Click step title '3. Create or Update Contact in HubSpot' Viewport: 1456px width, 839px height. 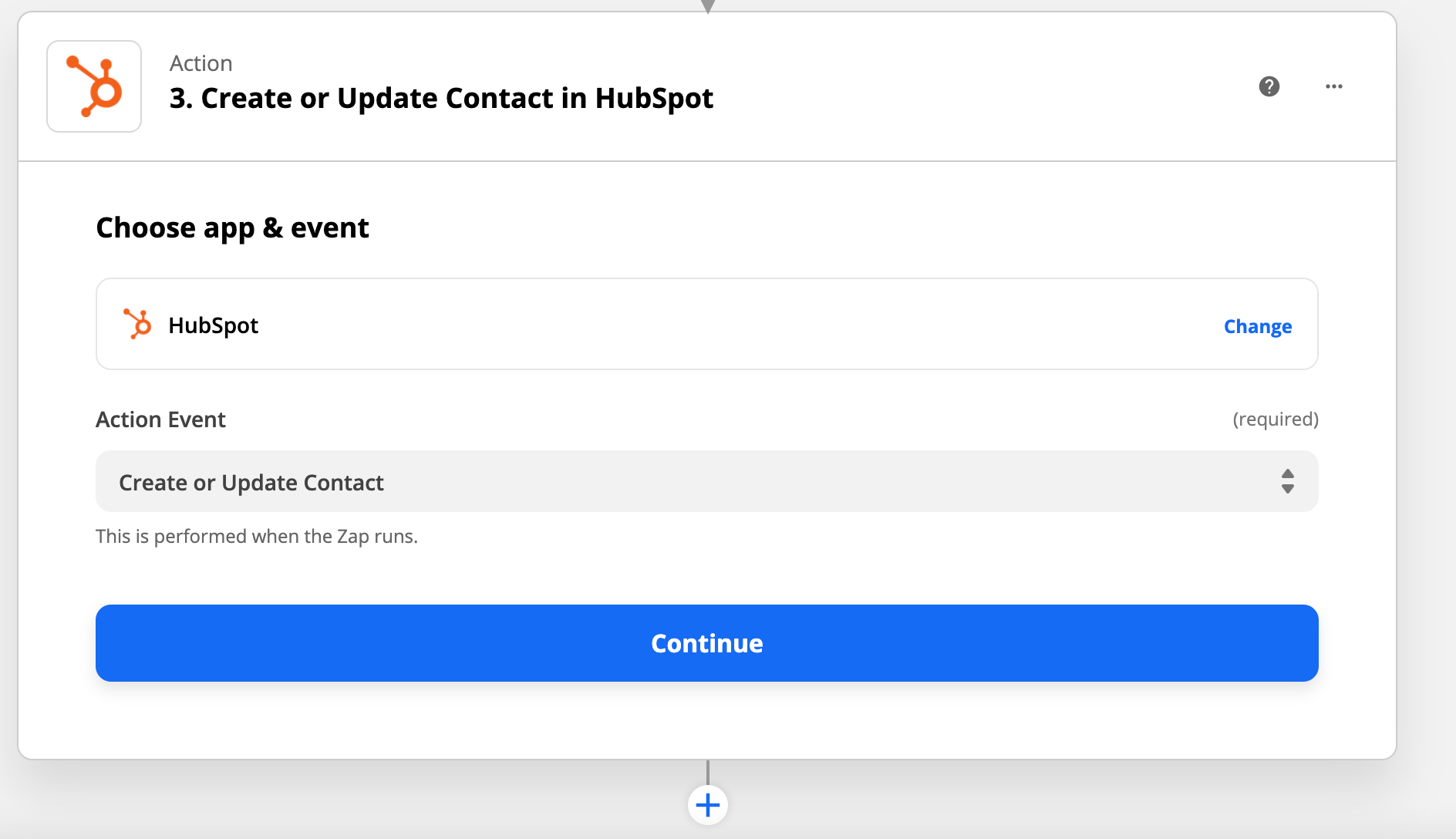(441, 99)
